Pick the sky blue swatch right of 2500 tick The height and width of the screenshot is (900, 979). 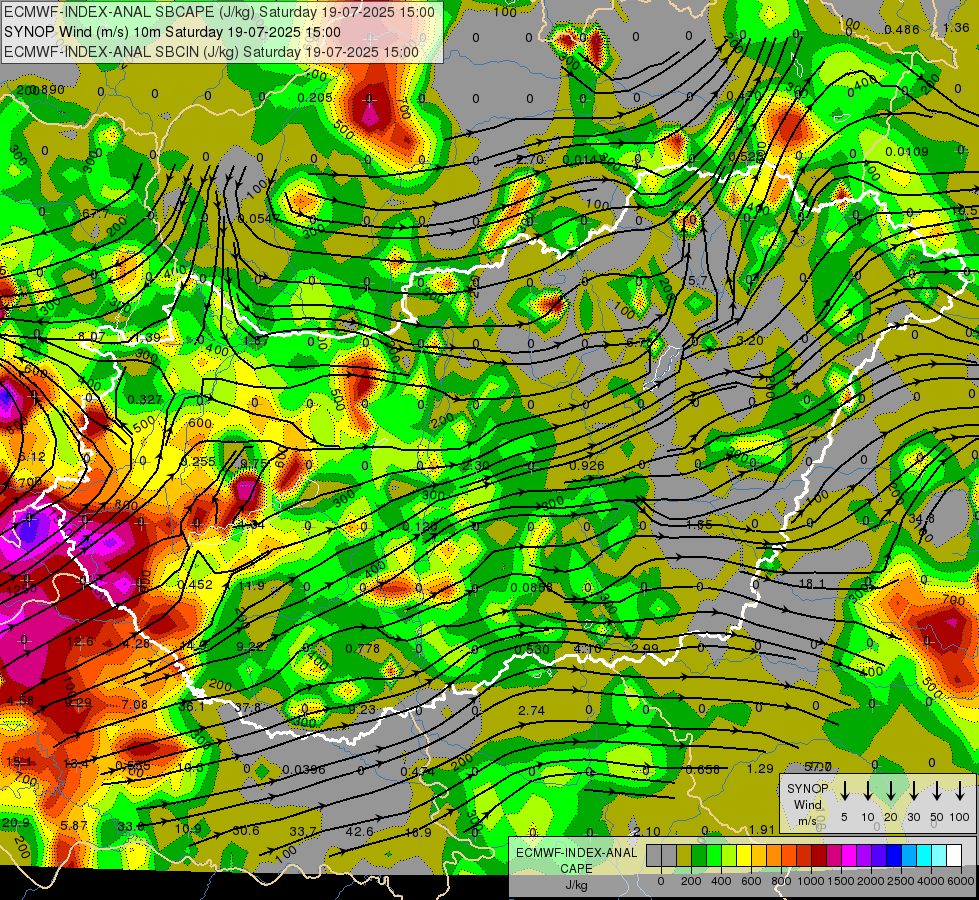click(909, 856)
